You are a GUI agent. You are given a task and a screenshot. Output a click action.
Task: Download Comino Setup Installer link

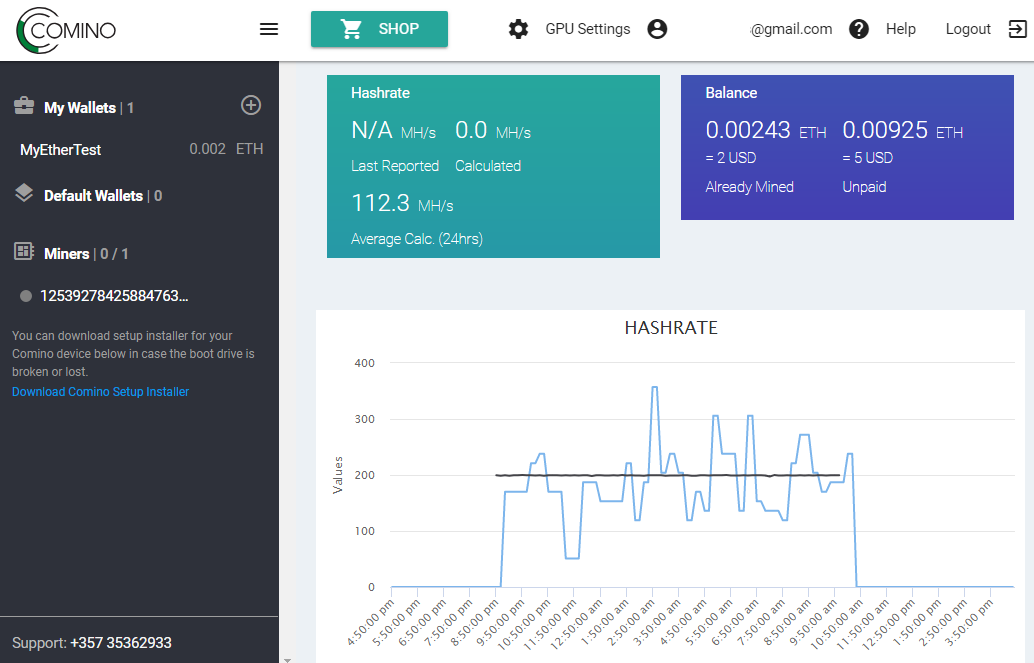point(100,392)
